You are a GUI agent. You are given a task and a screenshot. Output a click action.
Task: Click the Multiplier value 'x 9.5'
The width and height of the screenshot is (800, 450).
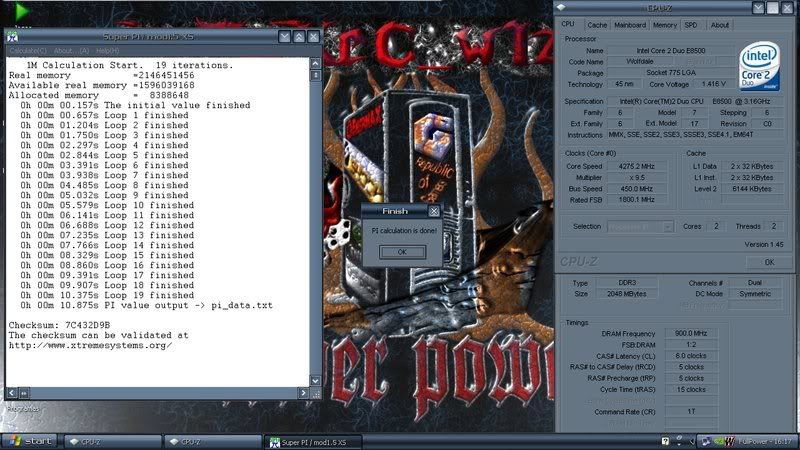636,178
